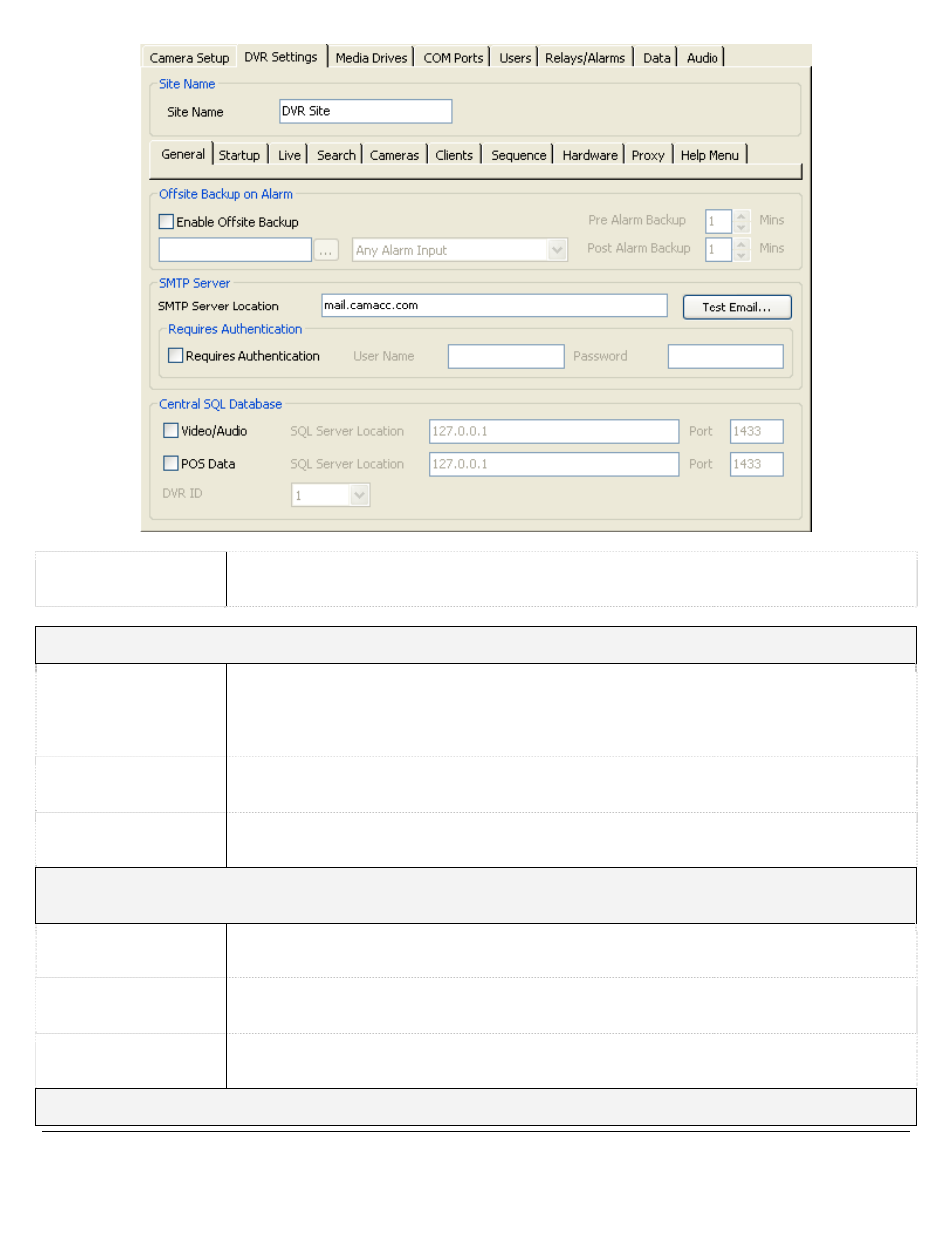Increase Pre Alarm Backup minutes
The image size is (952, 1233).
[741, 215]
